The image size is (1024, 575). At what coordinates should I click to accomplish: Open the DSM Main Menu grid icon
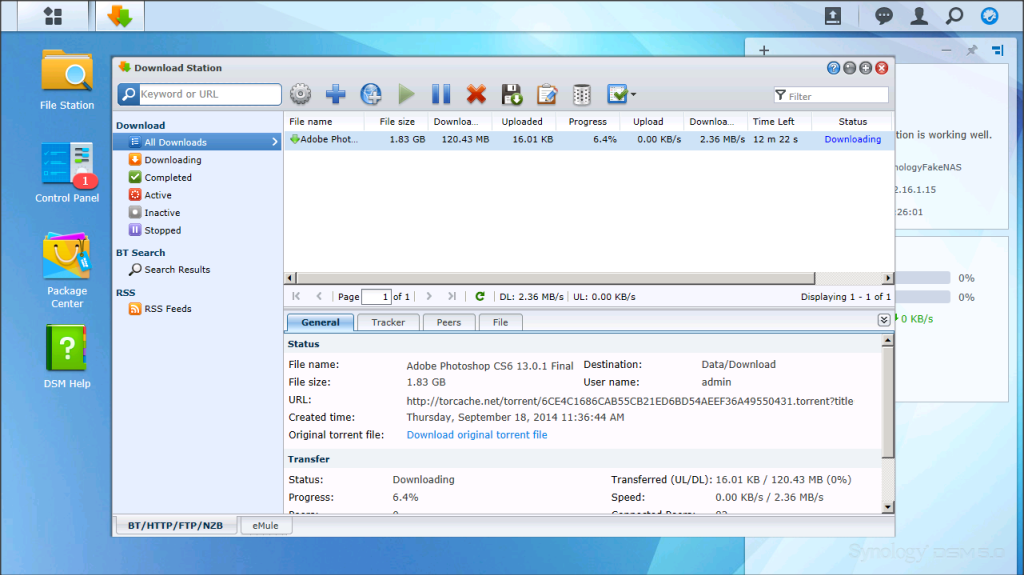(x=52, y=16)
